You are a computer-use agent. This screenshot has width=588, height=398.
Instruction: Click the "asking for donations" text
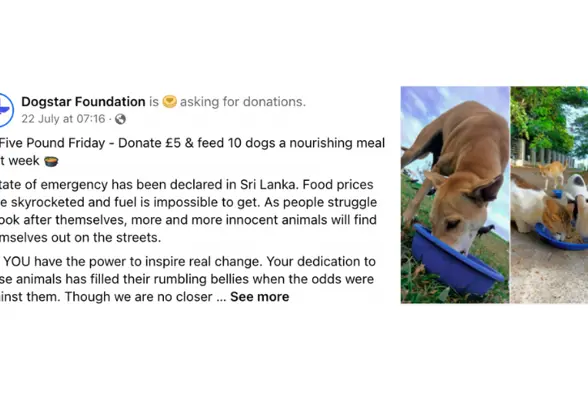[x=243, y=102]
